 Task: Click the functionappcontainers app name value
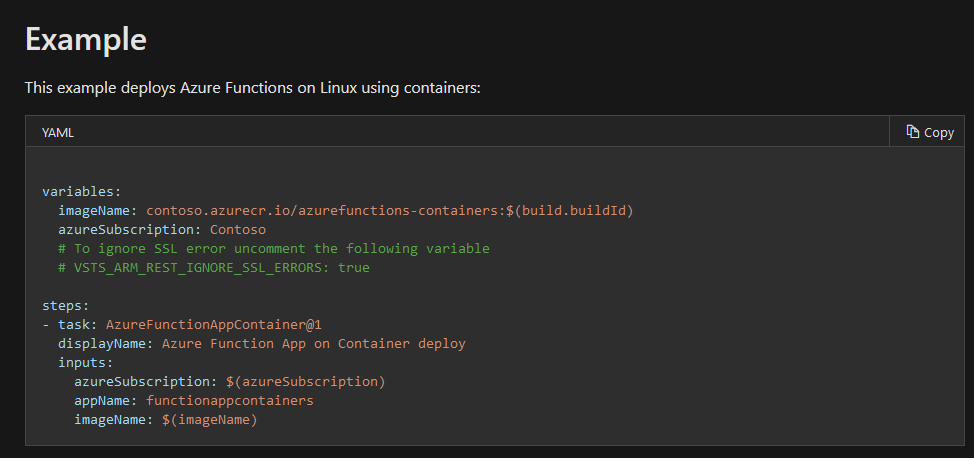tap(230, 401)
